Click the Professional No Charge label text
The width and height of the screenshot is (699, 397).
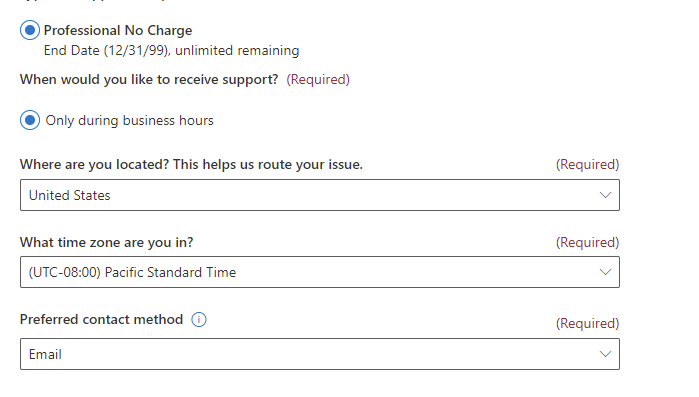coord(118,30)
